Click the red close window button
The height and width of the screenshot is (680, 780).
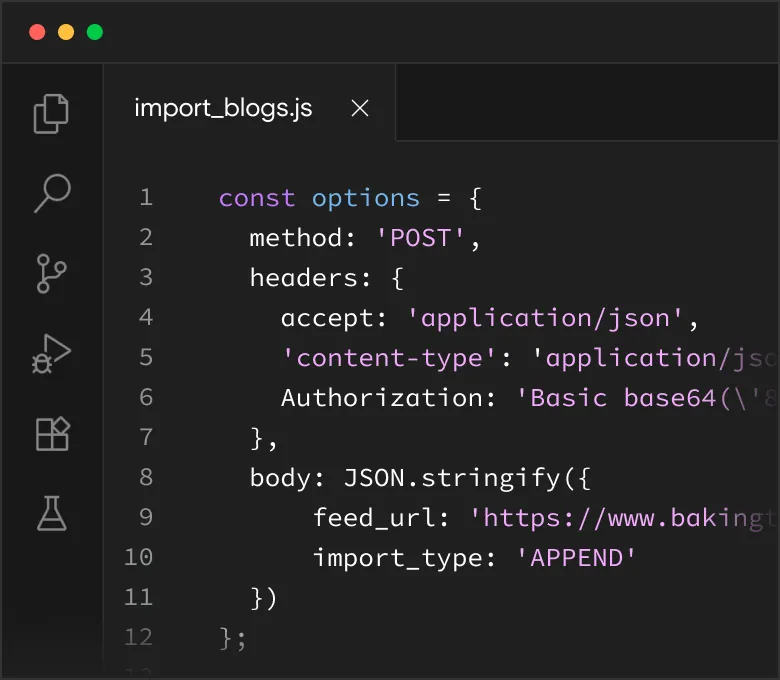click(x=37, y=32)
